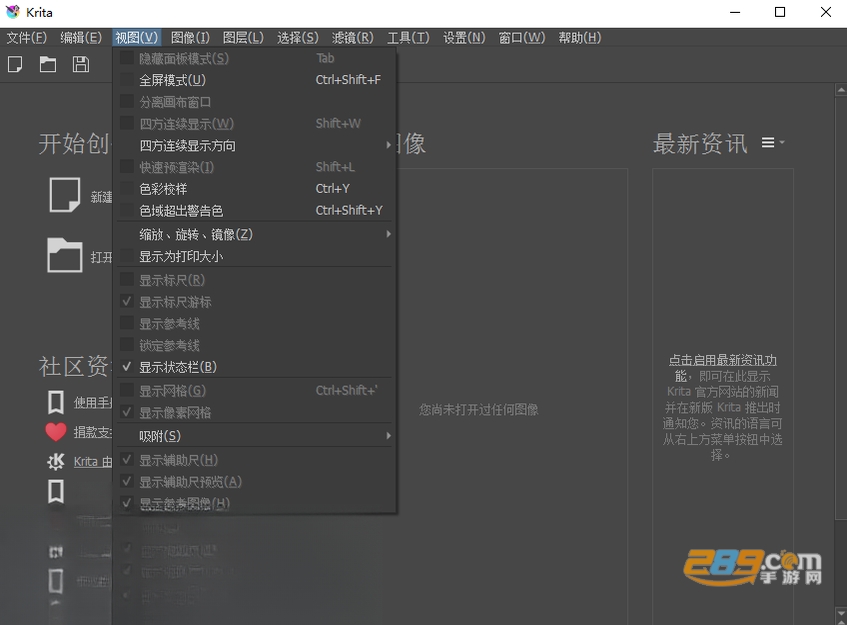Select 显示标尺(R) menu entry
Image resolution: width=847 pixels, height=625 pixels.
tap(255, 280)
